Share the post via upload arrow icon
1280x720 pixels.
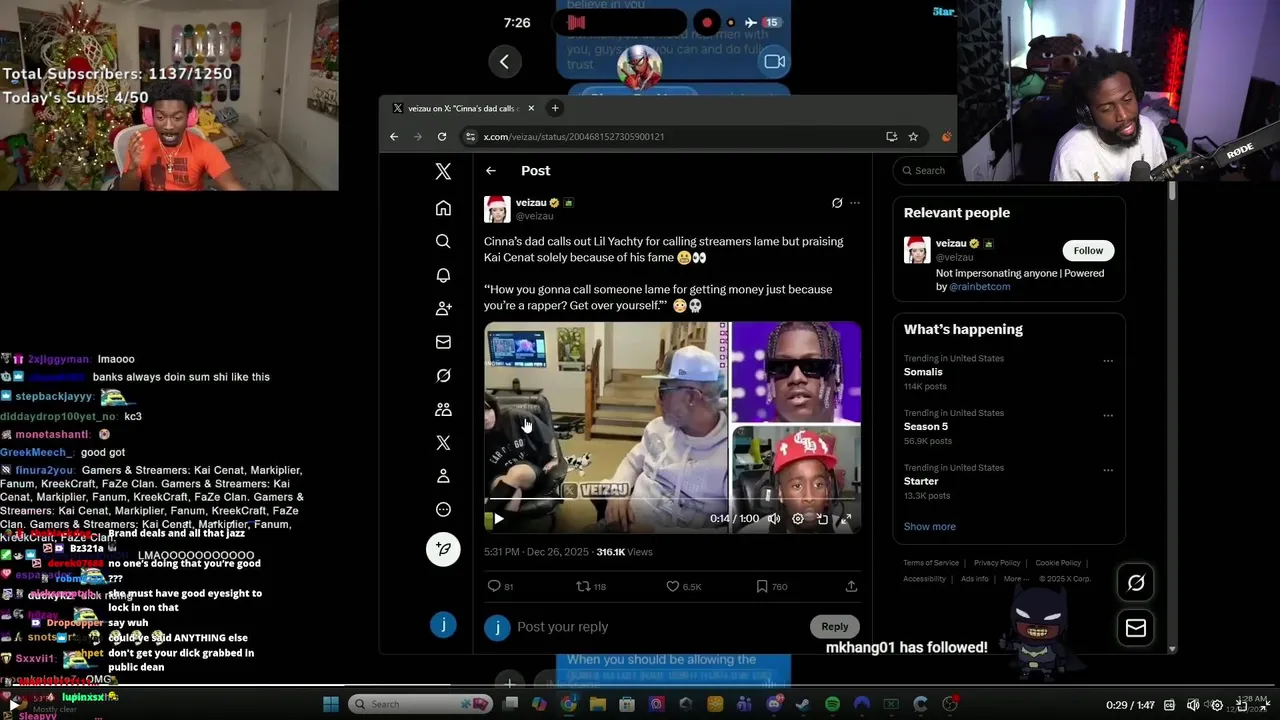click(851, 586)
